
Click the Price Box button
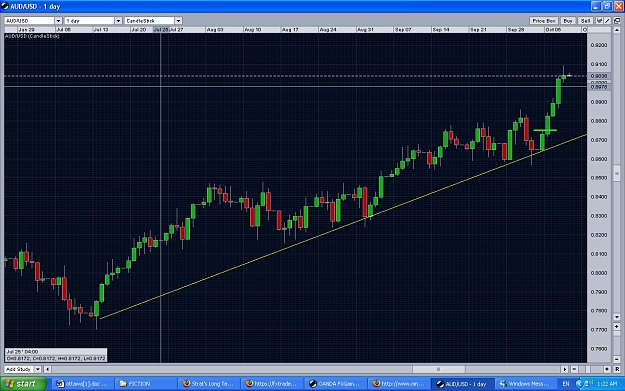pos(544,21)
